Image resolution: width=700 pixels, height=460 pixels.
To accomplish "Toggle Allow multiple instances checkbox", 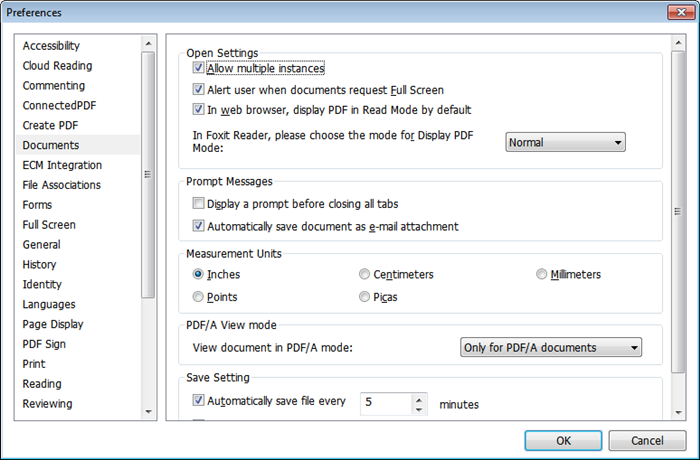I will pyautogui.click(x=198, y=70).
